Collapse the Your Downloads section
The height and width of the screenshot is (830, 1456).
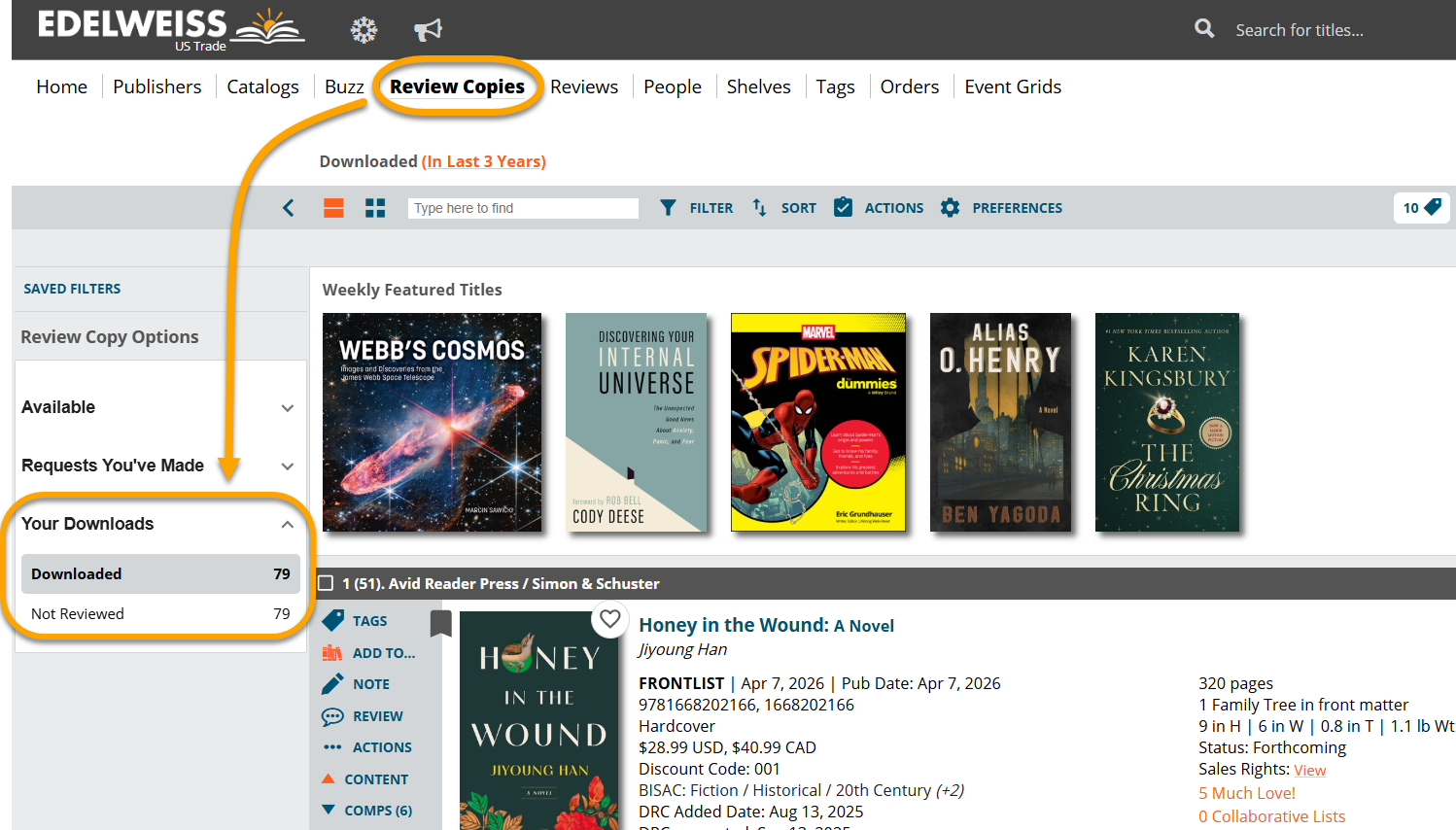pyautogui.click(x=287, y=525)
